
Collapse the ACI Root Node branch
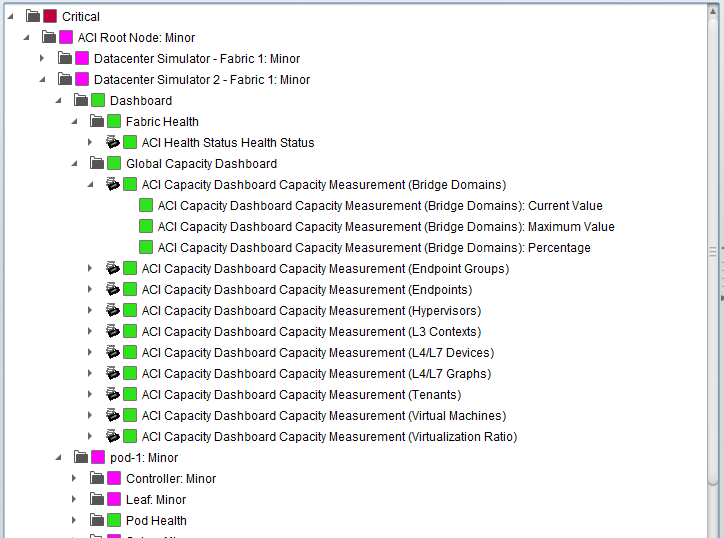click(26, 37)
